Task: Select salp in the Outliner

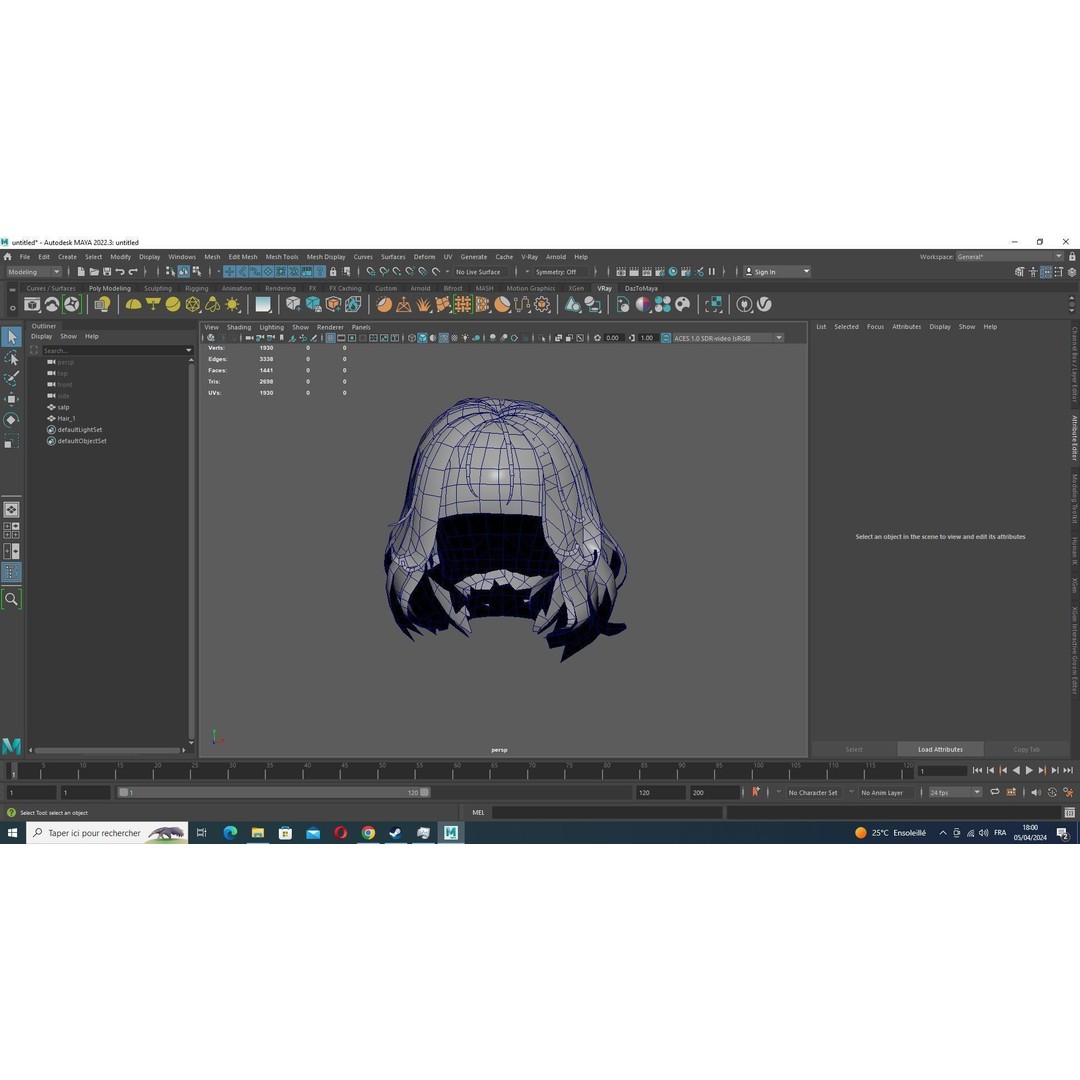Action: point(63,408)
